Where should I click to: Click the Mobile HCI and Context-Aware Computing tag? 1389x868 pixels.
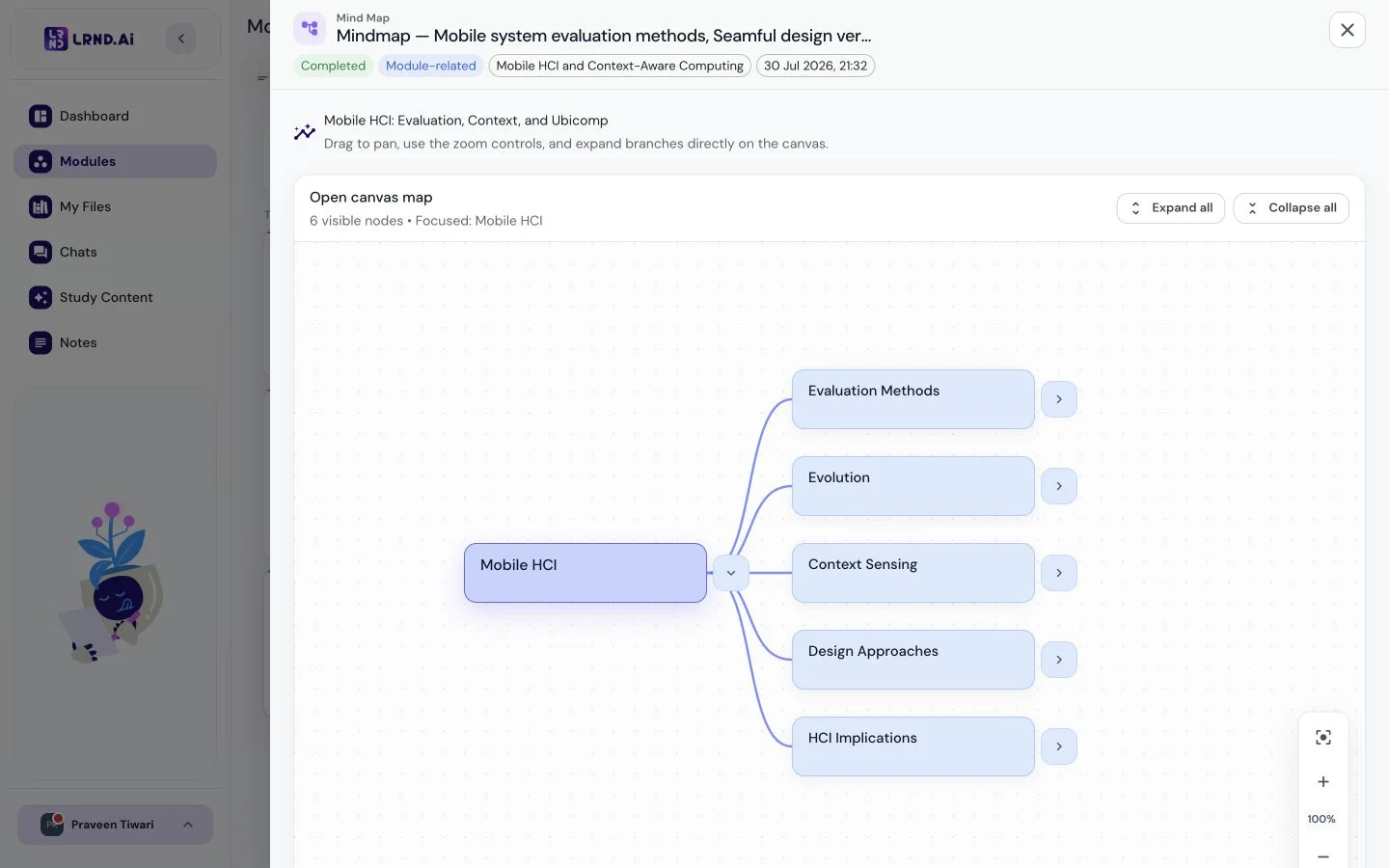click(620, 66)
